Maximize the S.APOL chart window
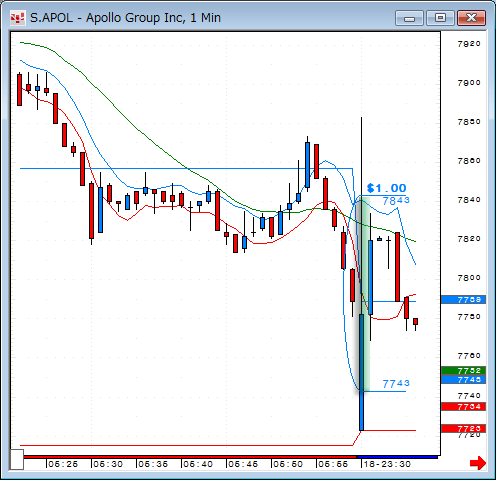Viewport: 496px width, 480px height. point(440,18)
